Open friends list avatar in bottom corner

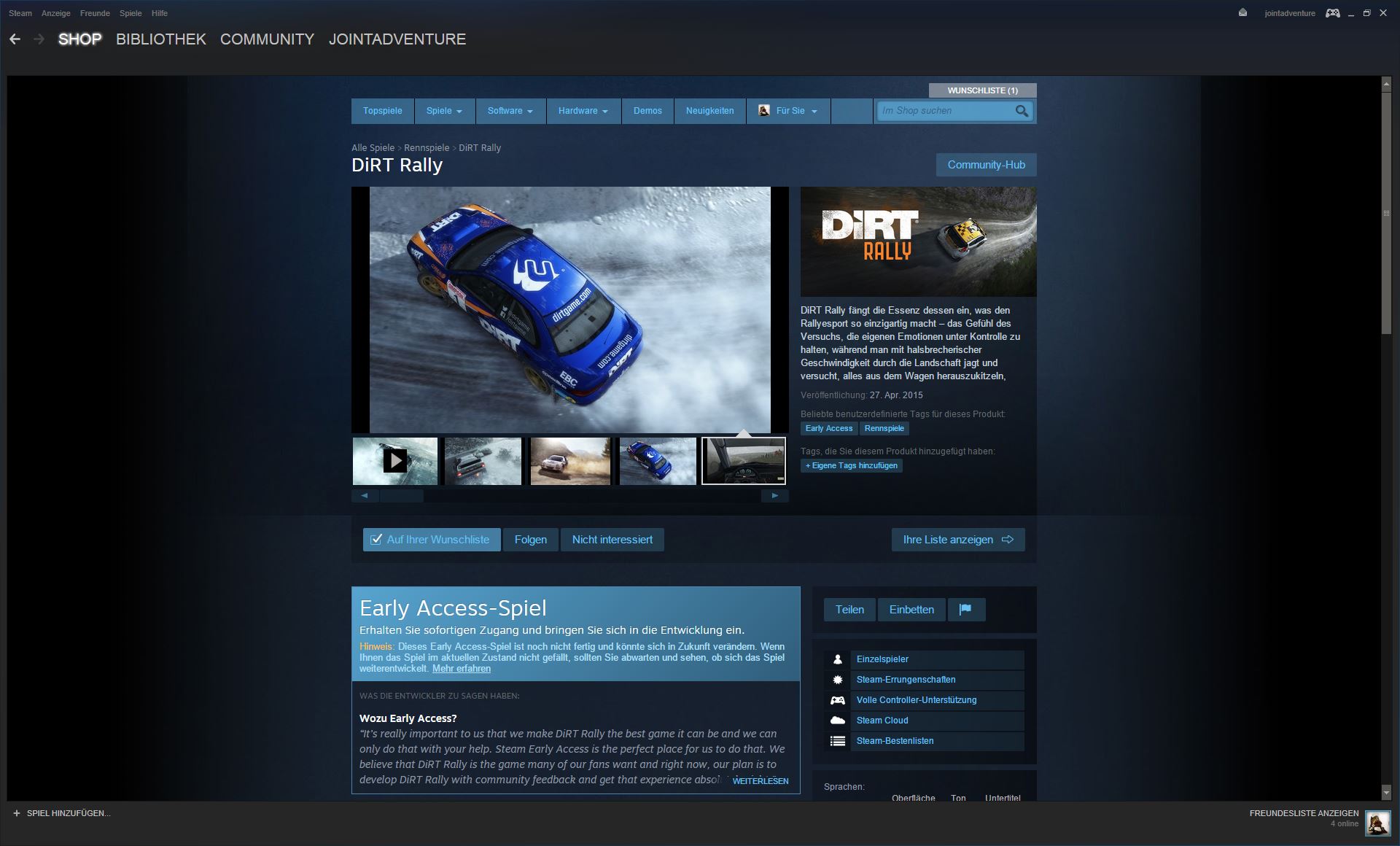coord(1377,823)
